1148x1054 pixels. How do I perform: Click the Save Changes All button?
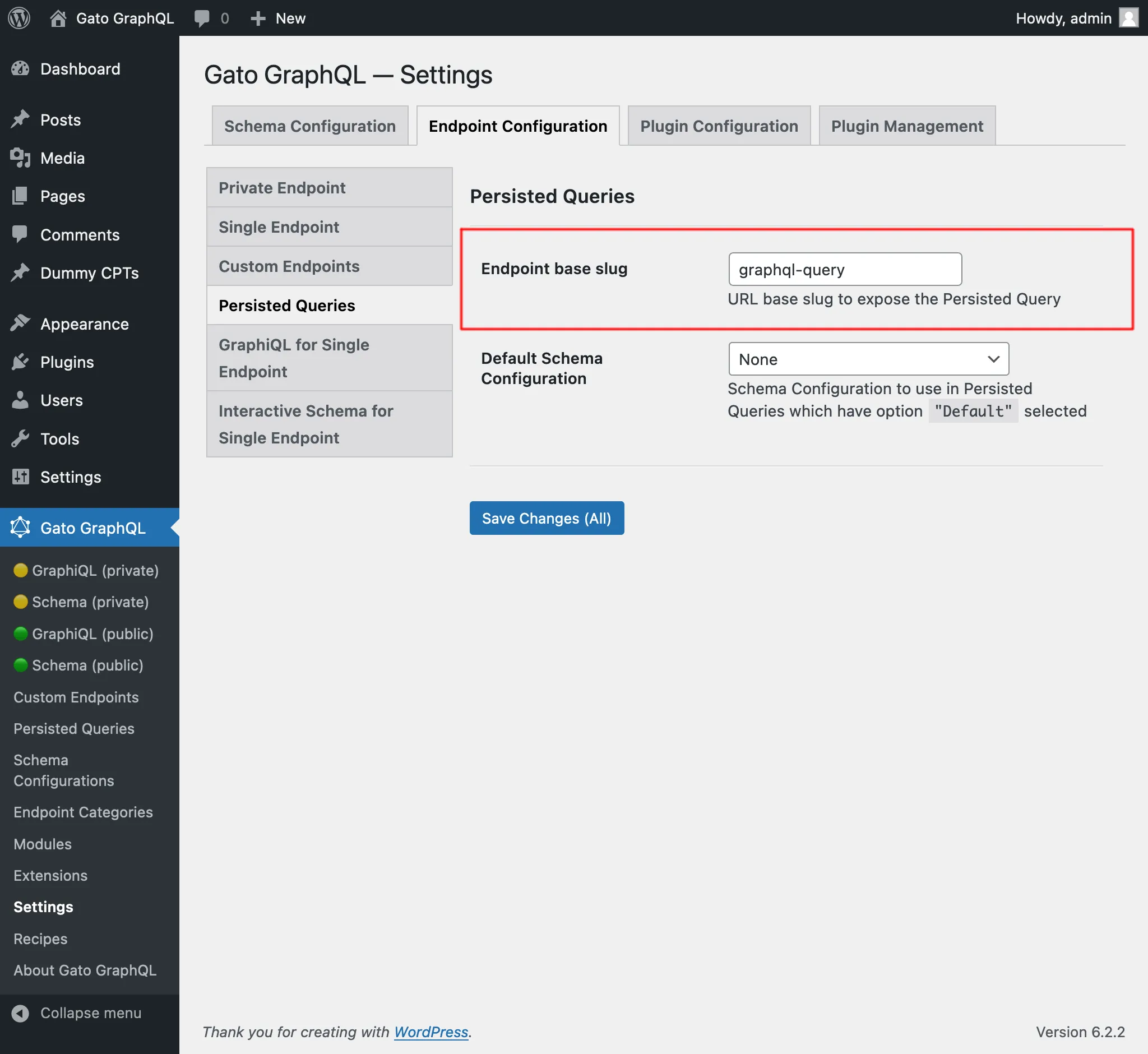pos(546,517)
